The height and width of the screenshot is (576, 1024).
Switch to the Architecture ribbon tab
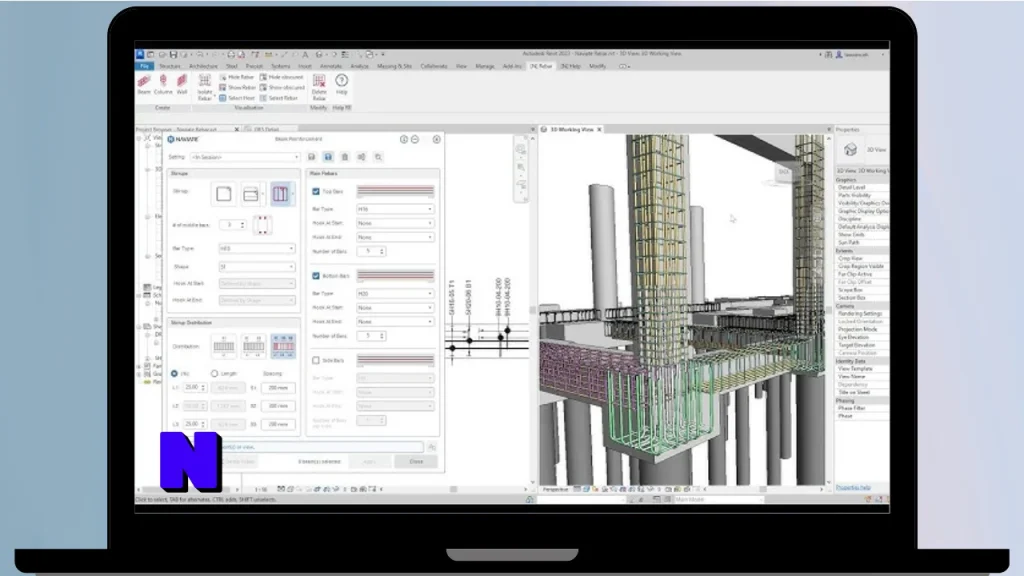click(x=203, y=66)
